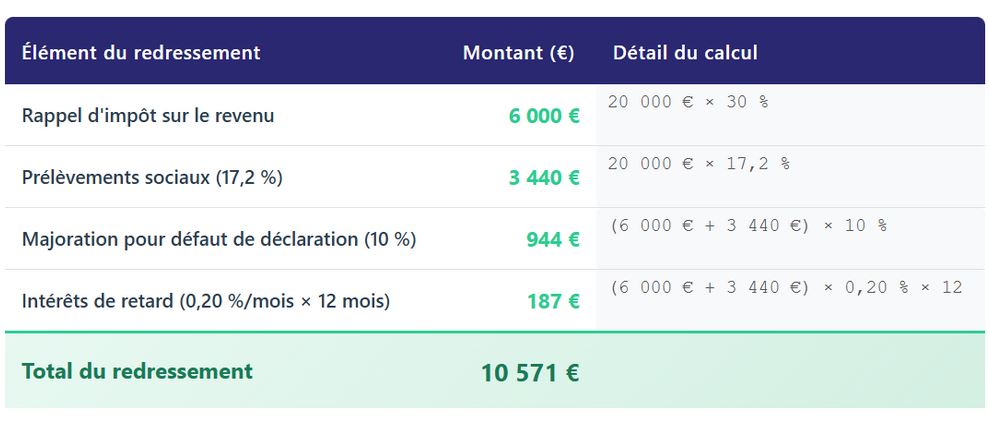Click the blank white area below the table
The image size is (989, 427).
[x=494, y=418]
